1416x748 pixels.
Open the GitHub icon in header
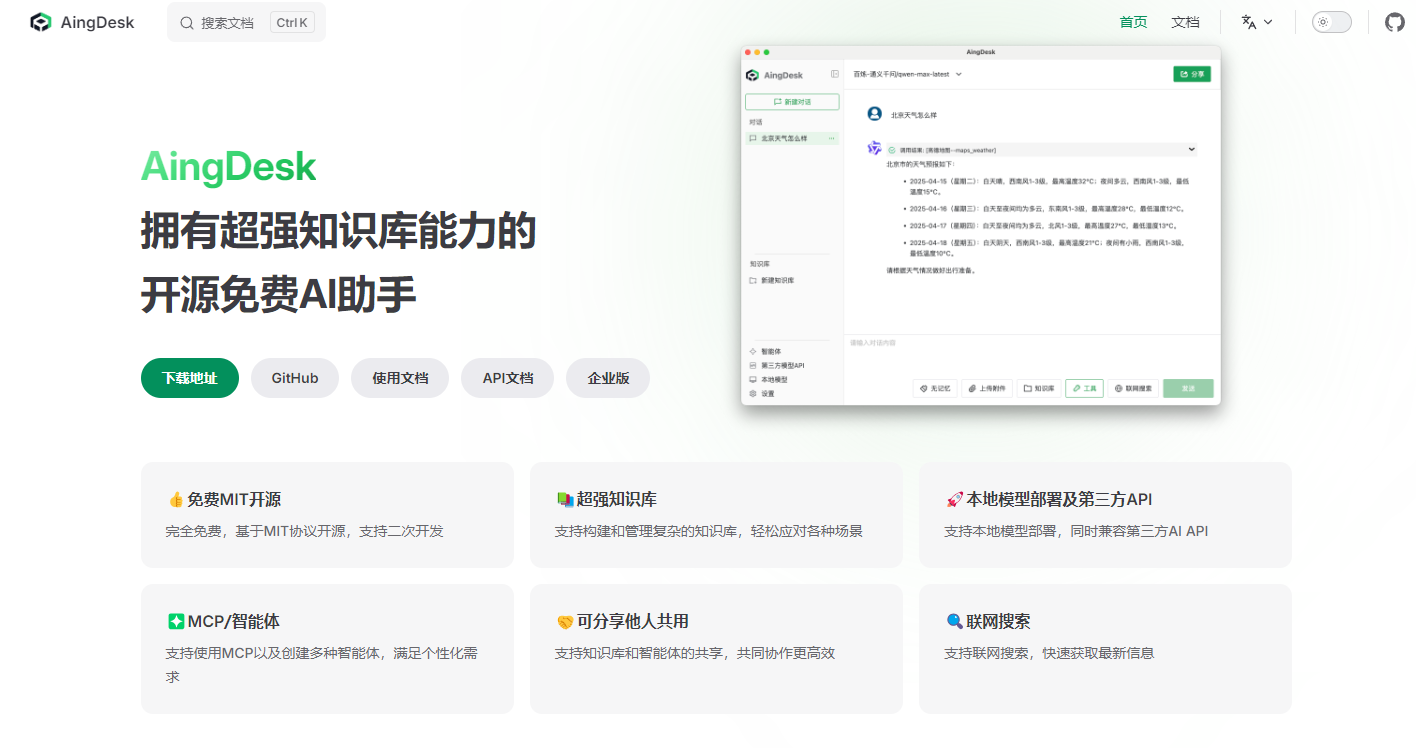tap(1394, 22)
